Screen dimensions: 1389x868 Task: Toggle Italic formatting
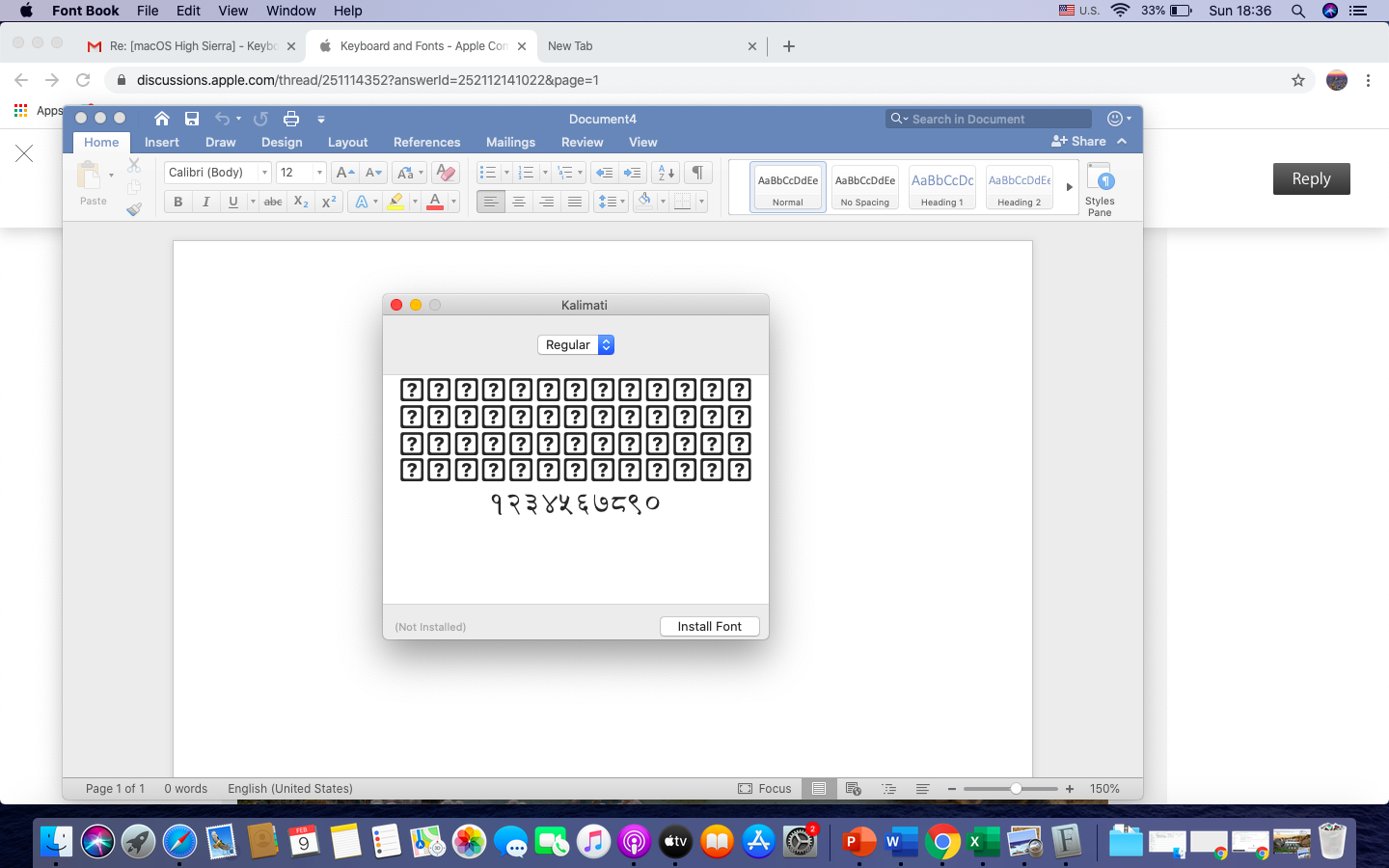[x=205, y=202]
